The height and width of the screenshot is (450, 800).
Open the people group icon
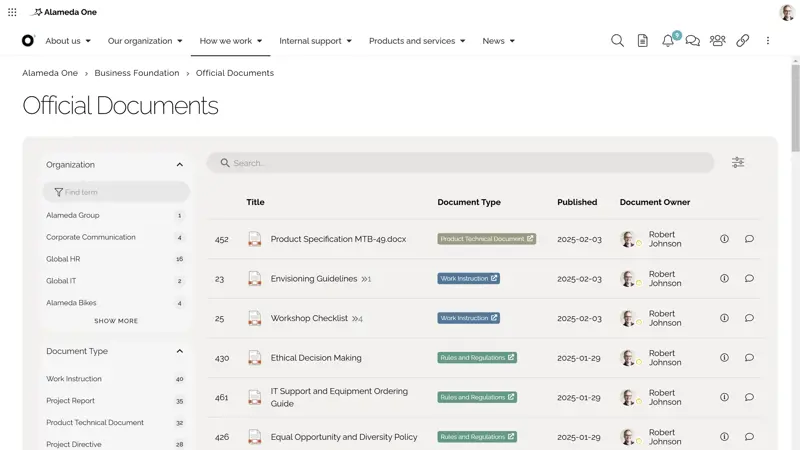(717, 40)
